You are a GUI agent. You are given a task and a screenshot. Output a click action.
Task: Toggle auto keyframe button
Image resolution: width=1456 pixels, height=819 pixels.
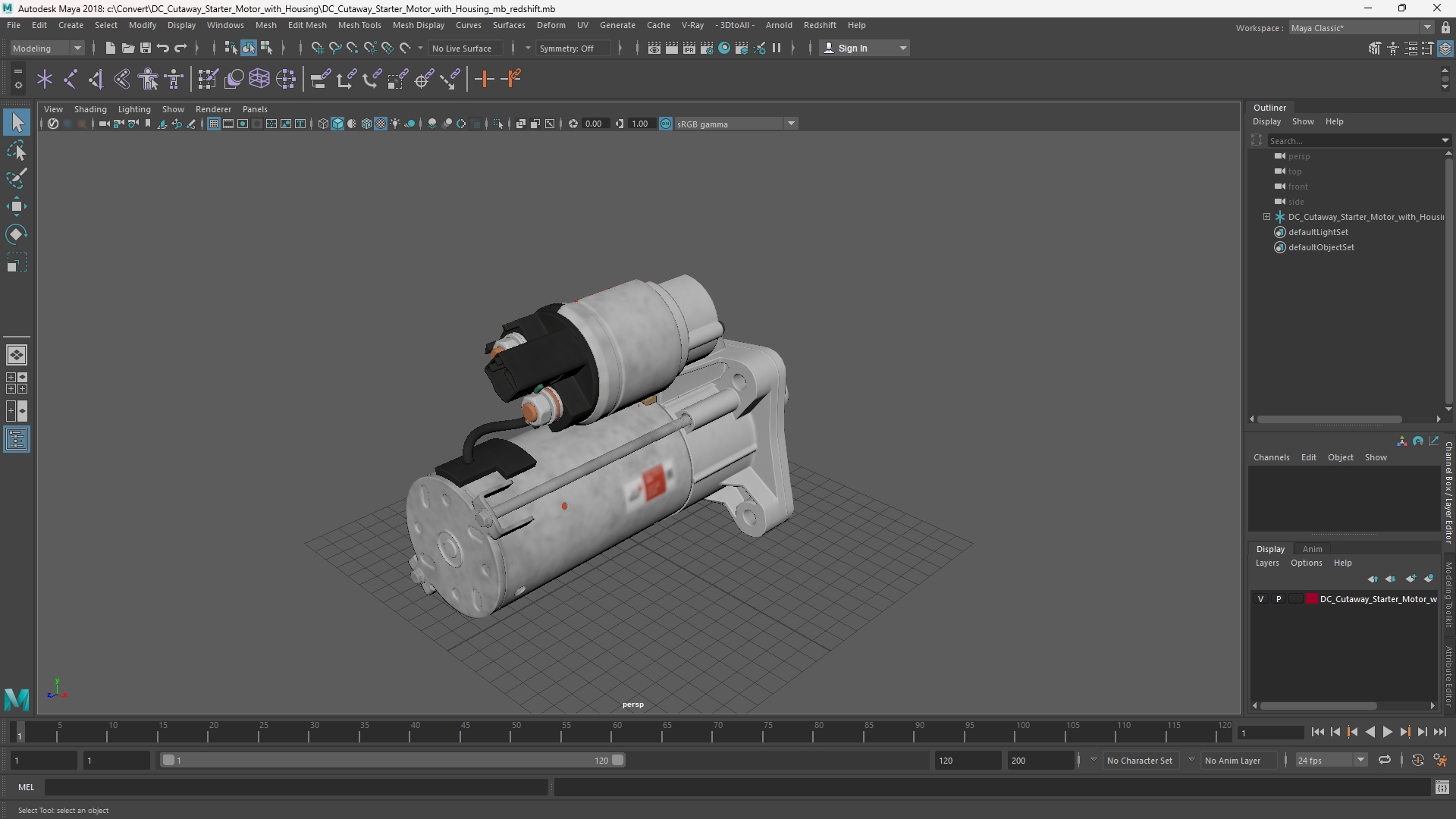[1417, 760]
